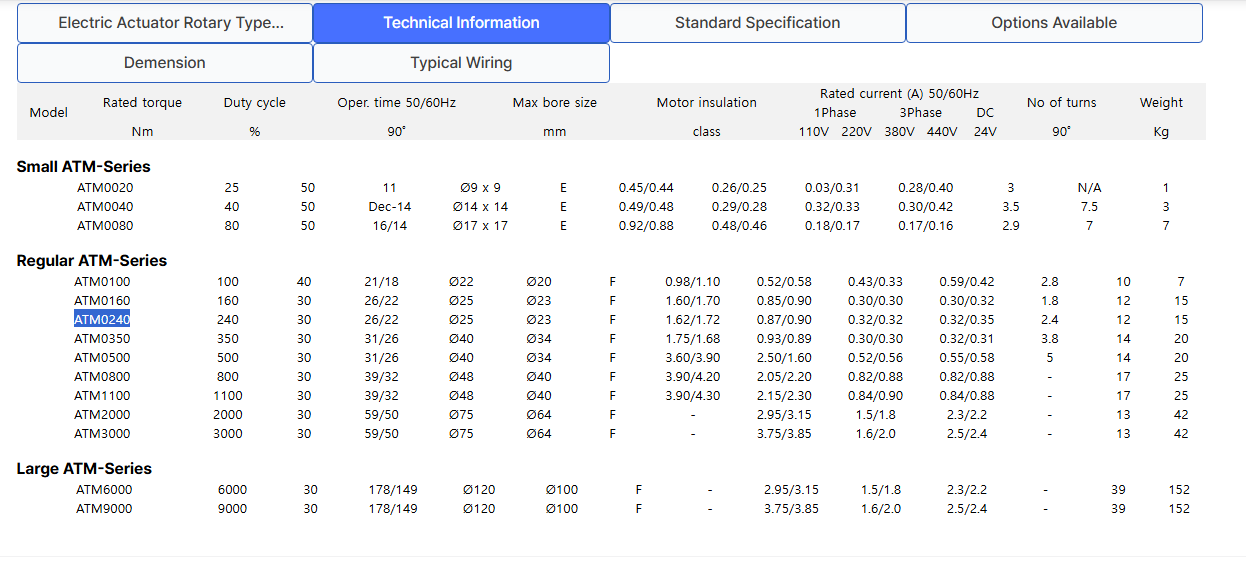Click the ATM0350 model row label
The image size is (1246, 568).
coord(102,339)
